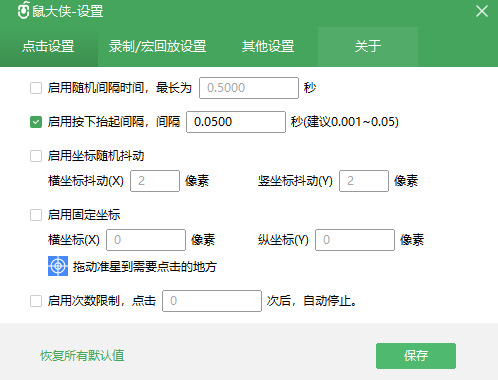Enable 启用随机间隔时间 checkbox

pos(36,88)
